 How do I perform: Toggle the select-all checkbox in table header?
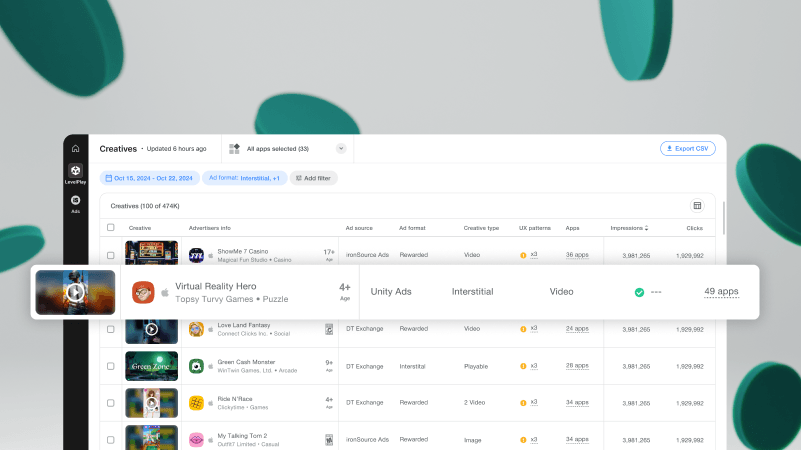[111, 228]
